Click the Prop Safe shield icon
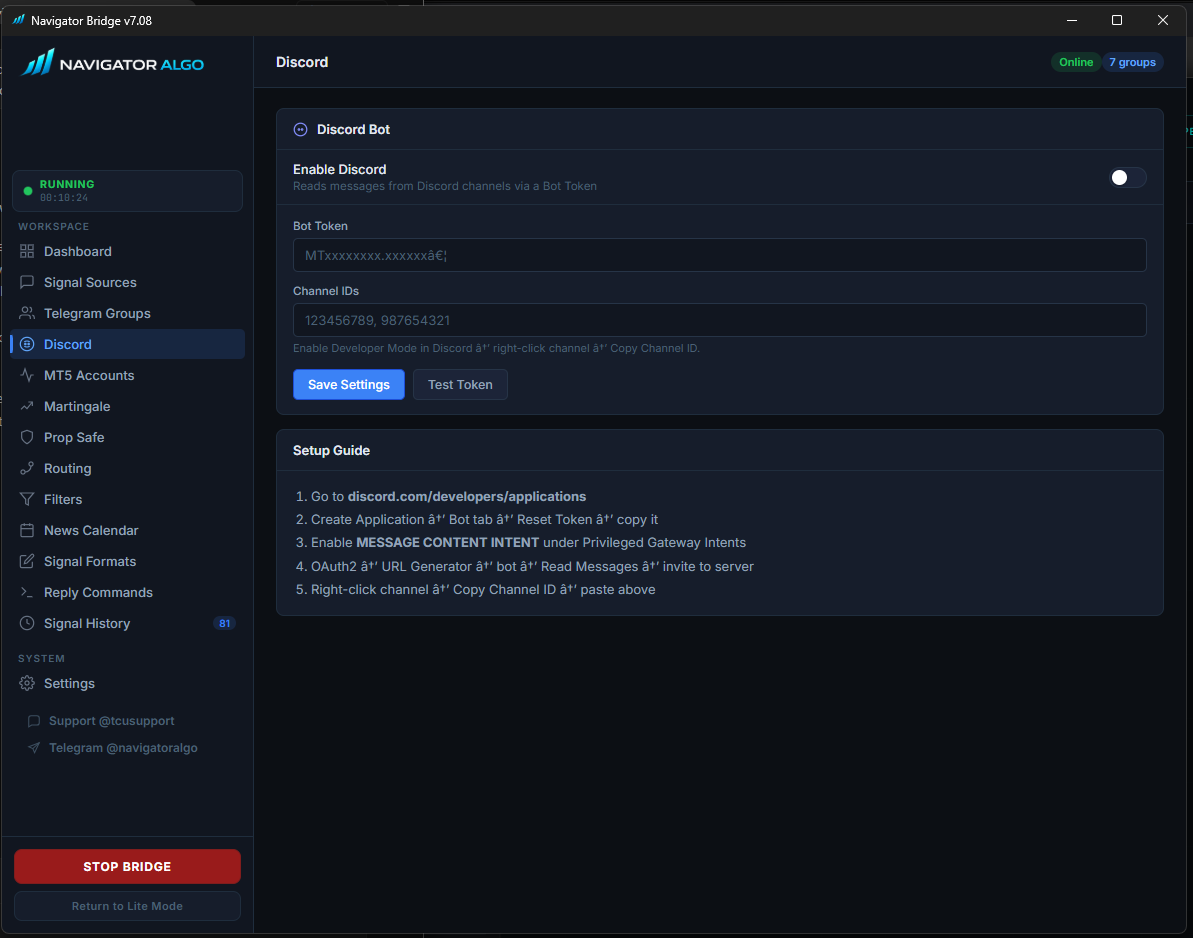The height and width of the screenshot is (938, 1193). tap(27, 437)
